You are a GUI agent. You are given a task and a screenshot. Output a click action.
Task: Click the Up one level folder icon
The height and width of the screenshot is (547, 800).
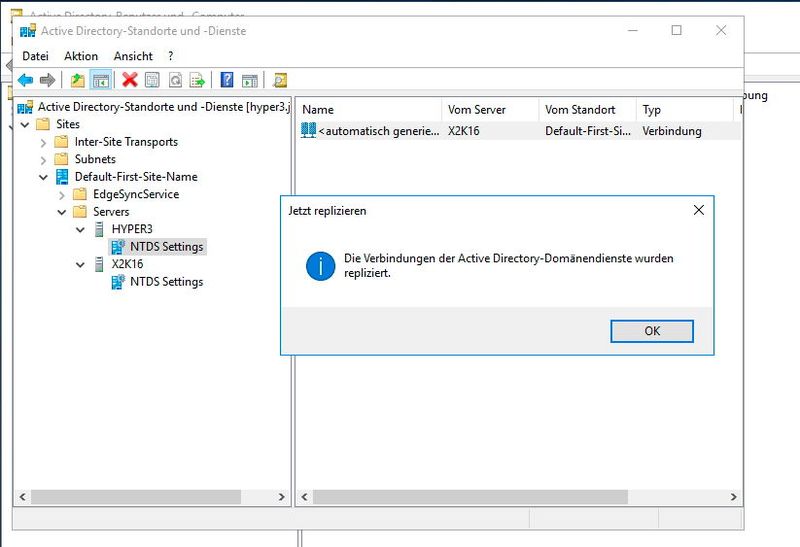(x=78, y=80)
